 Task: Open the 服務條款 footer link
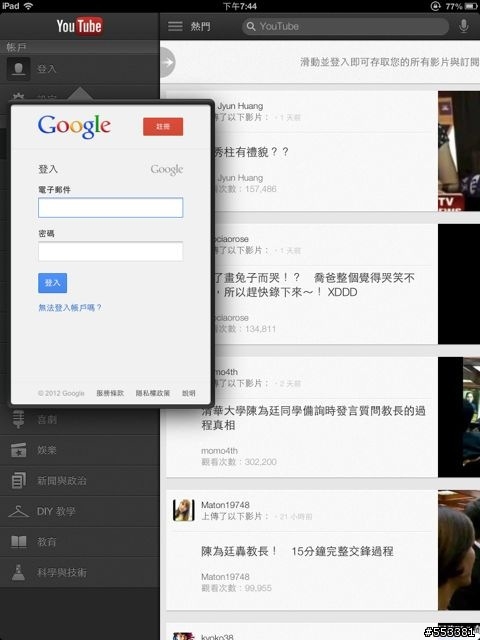110,393
